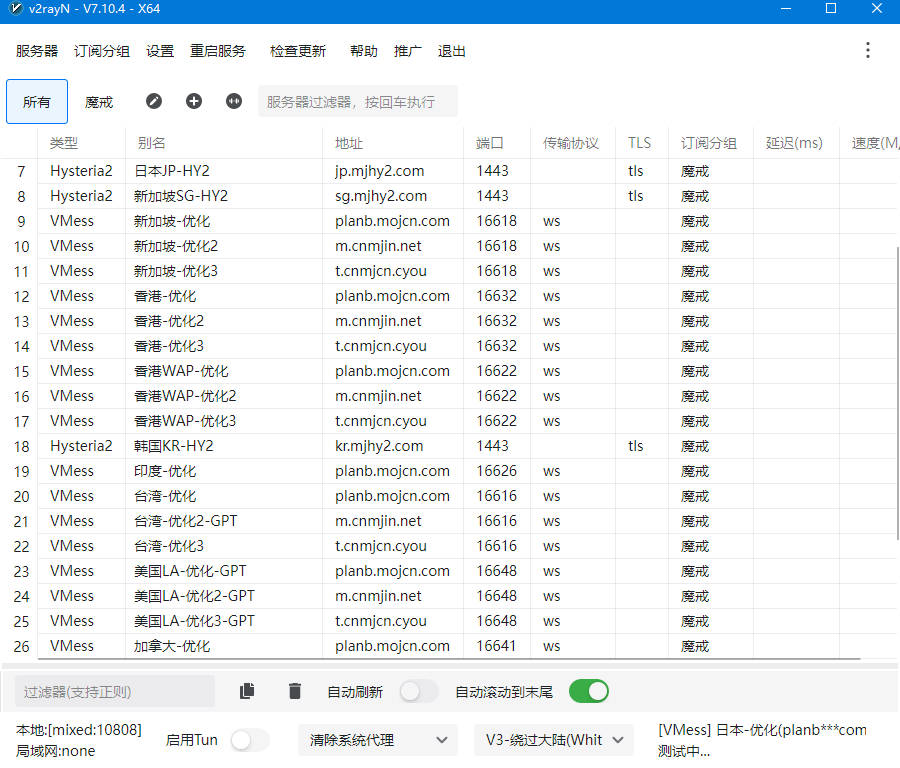
Task: Toggle the 自动刷新 switch
Action: point(418,691)
